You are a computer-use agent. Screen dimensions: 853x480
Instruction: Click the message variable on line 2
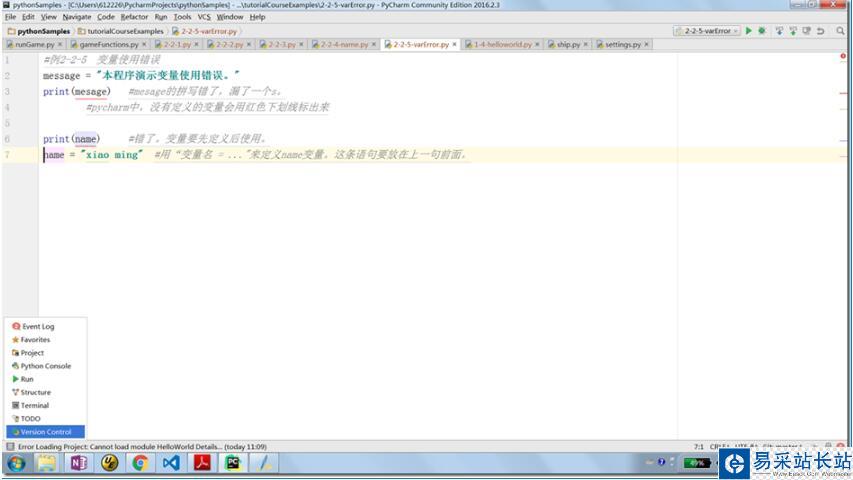pos(61,76)
